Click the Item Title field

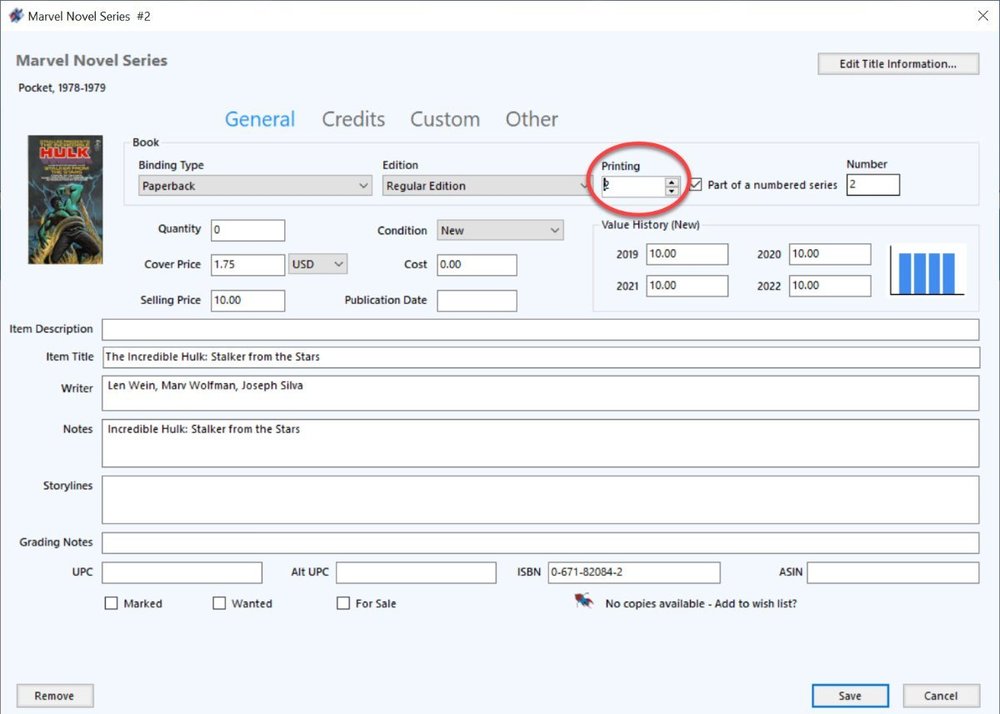pos(540,357)
